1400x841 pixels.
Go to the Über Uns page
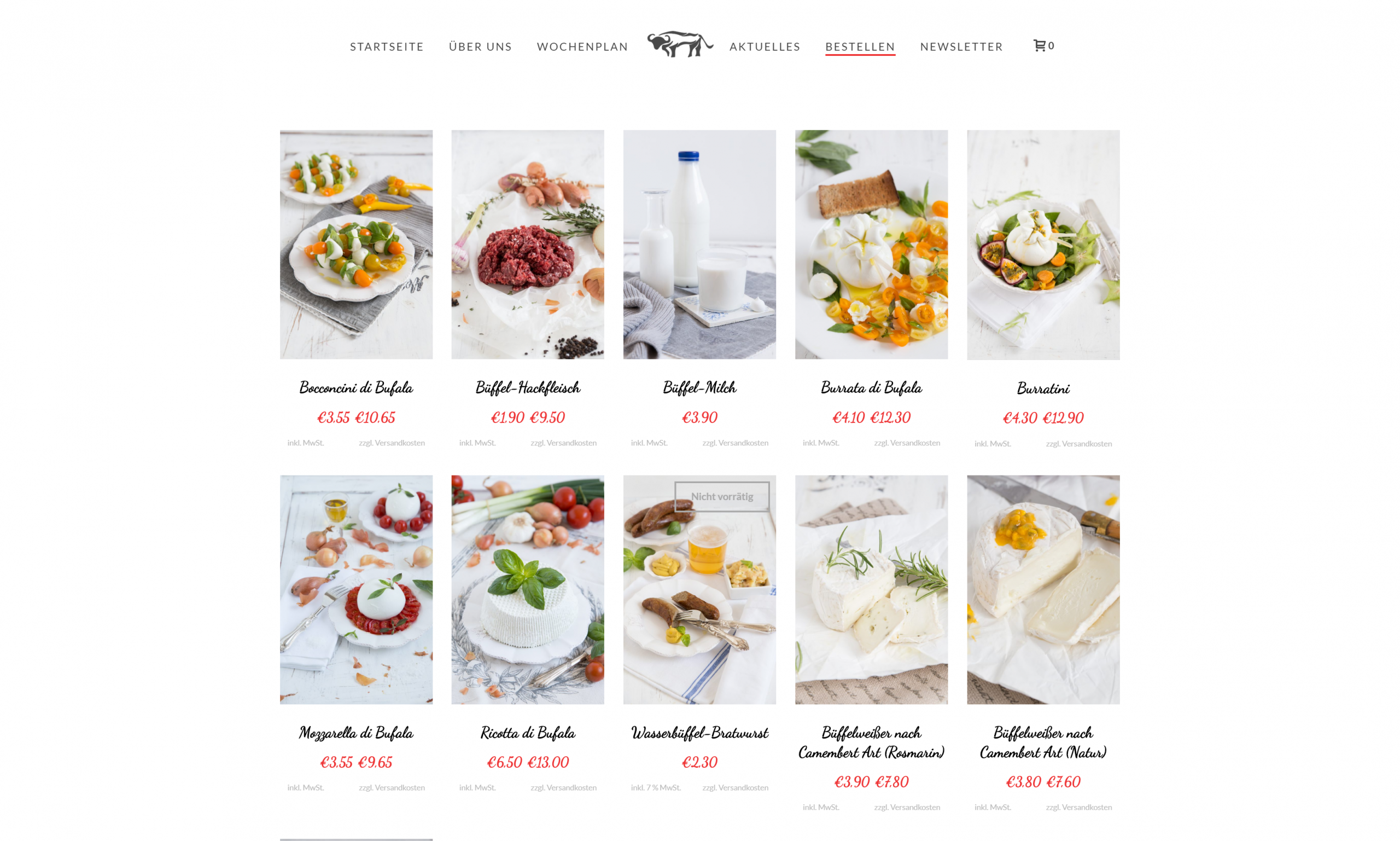pos(480,47)
